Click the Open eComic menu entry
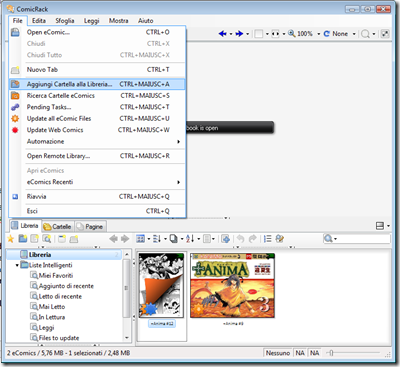Image resolution: width=400 pixels, height=367 pixels. pos(97,32)
